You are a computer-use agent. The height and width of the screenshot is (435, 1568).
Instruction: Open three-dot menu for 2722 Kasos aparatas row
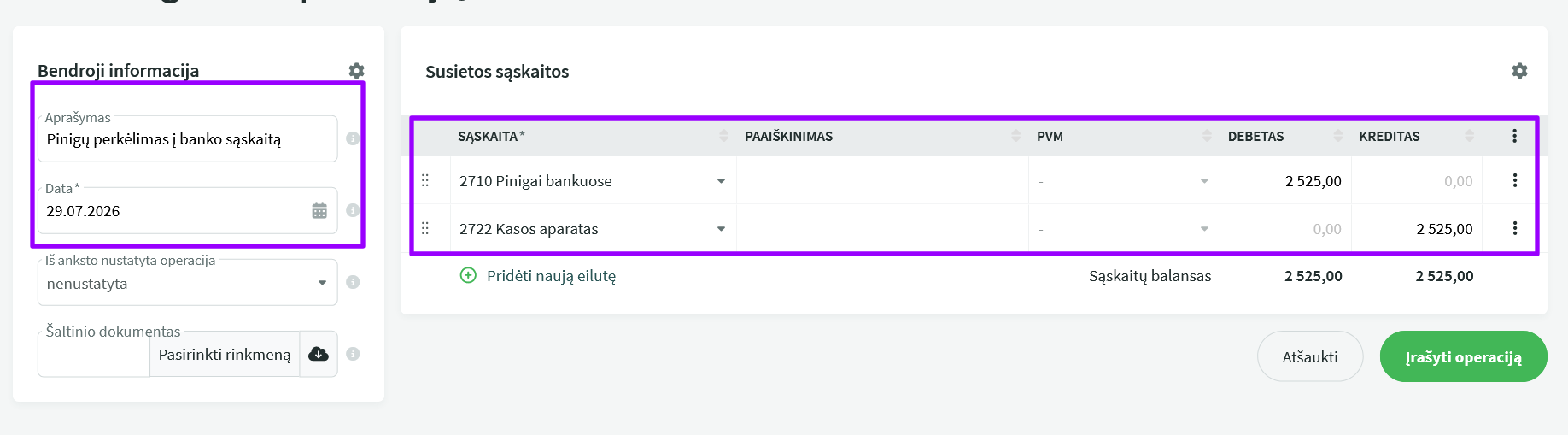(1515, 228)
